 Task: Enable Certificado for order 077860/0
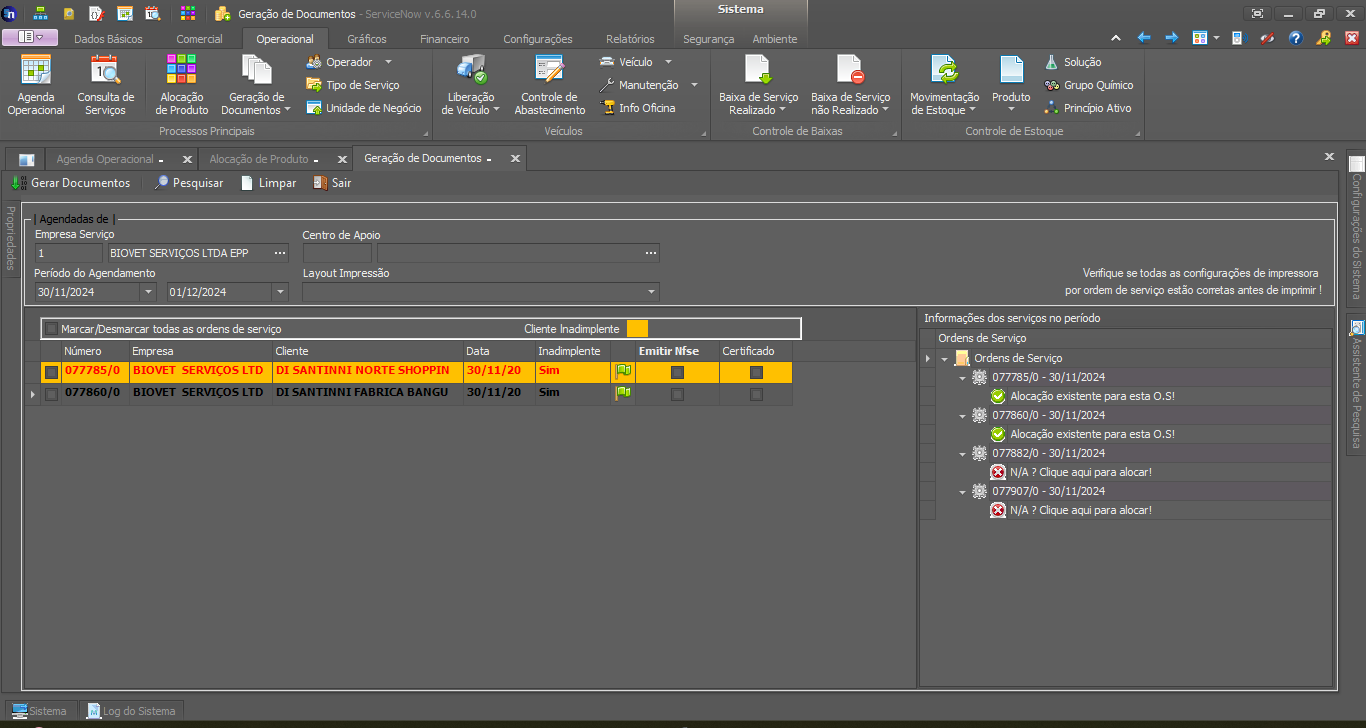[756, 394]
